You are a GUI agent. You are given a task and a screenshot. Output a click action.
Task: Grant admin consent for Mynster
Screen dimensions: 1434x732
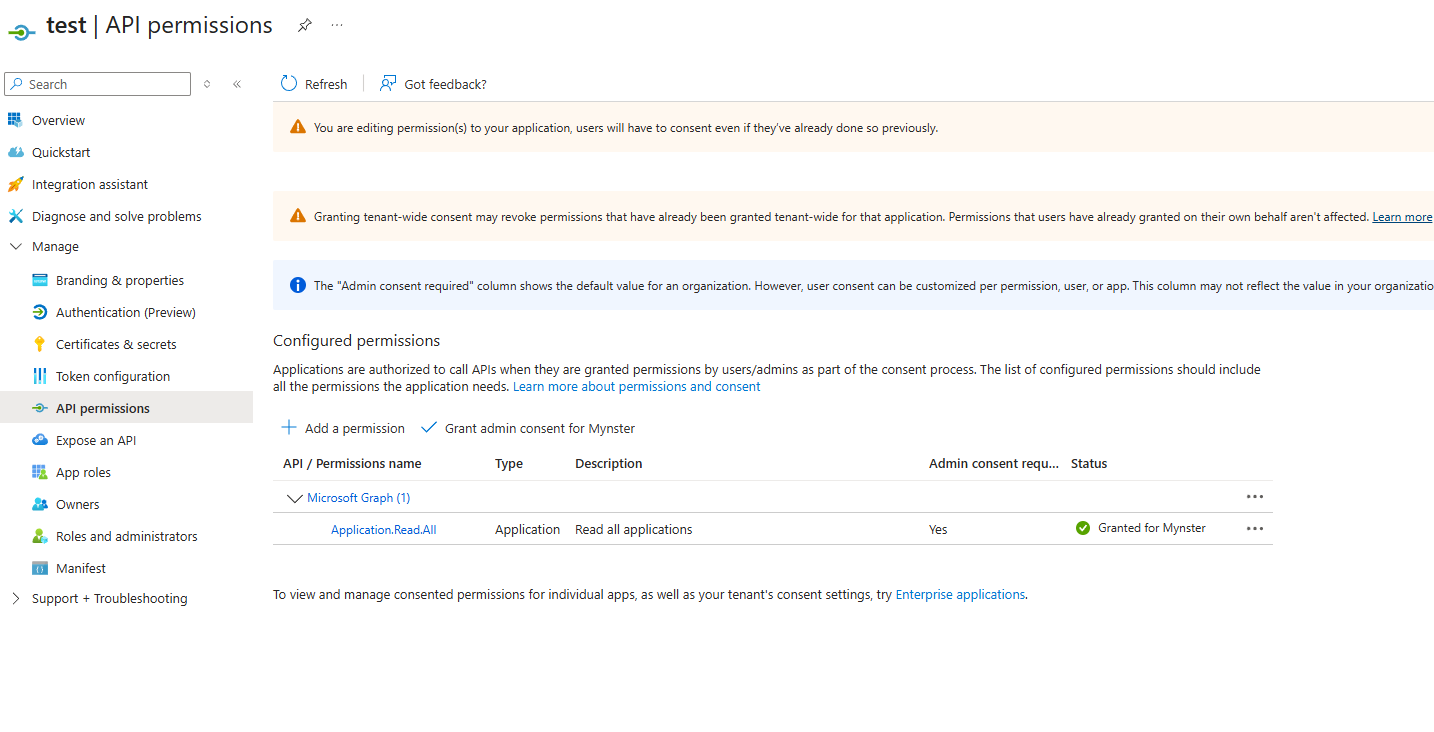pos(527,427)
